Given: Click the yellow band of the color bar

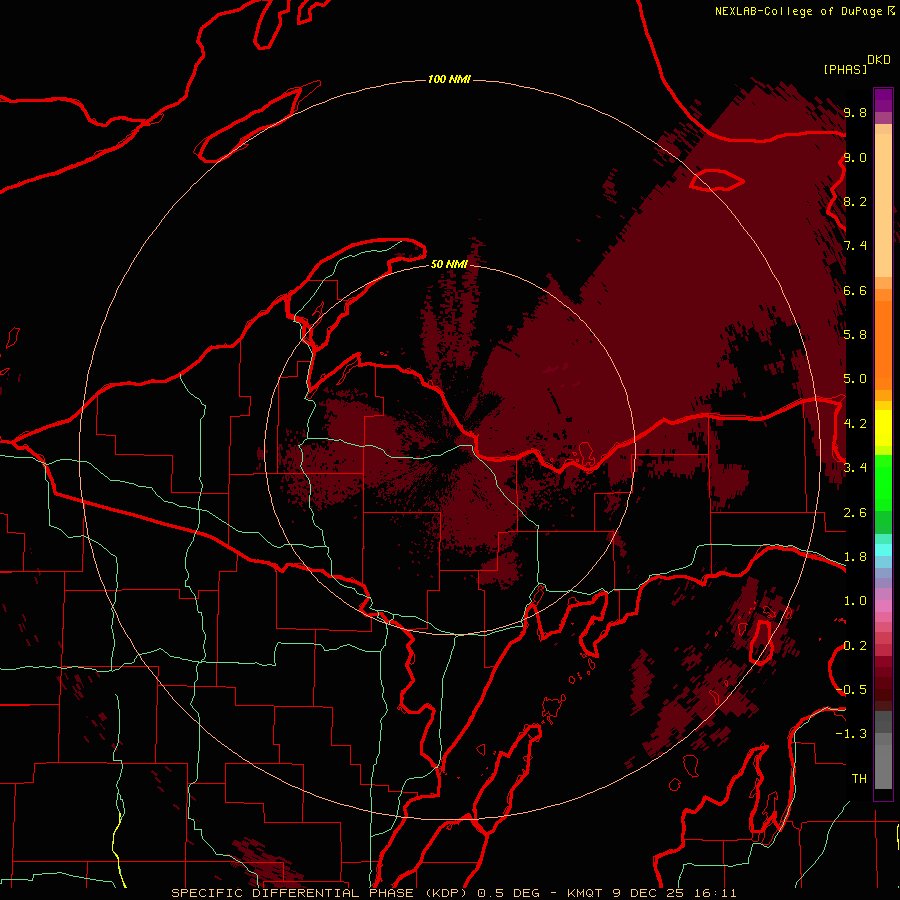Looking at the screenshot, I should click(x=883, y=428).
